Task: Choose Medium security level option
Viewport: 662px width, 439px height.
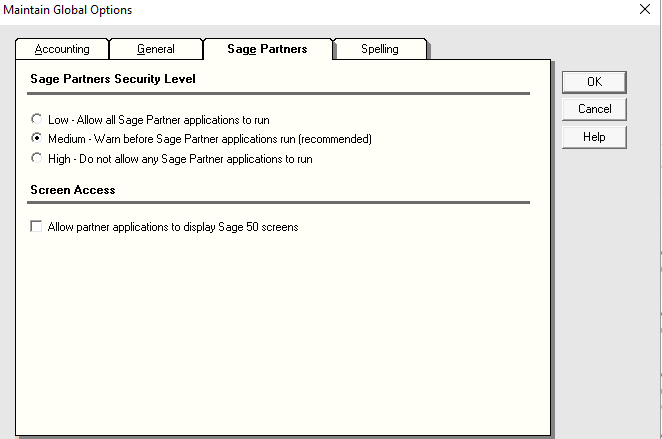Action: pos(37,138)
